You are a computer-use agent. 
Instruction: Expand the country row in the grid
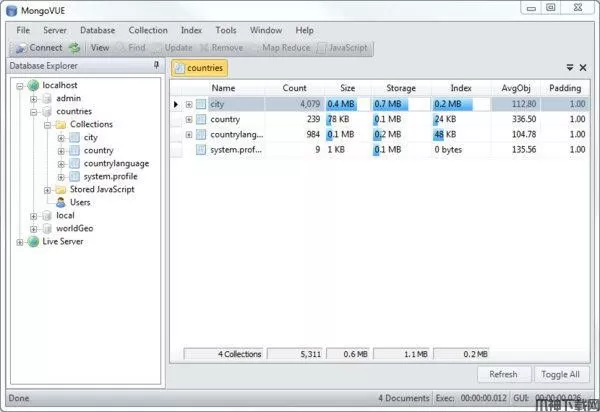[188, 119]
